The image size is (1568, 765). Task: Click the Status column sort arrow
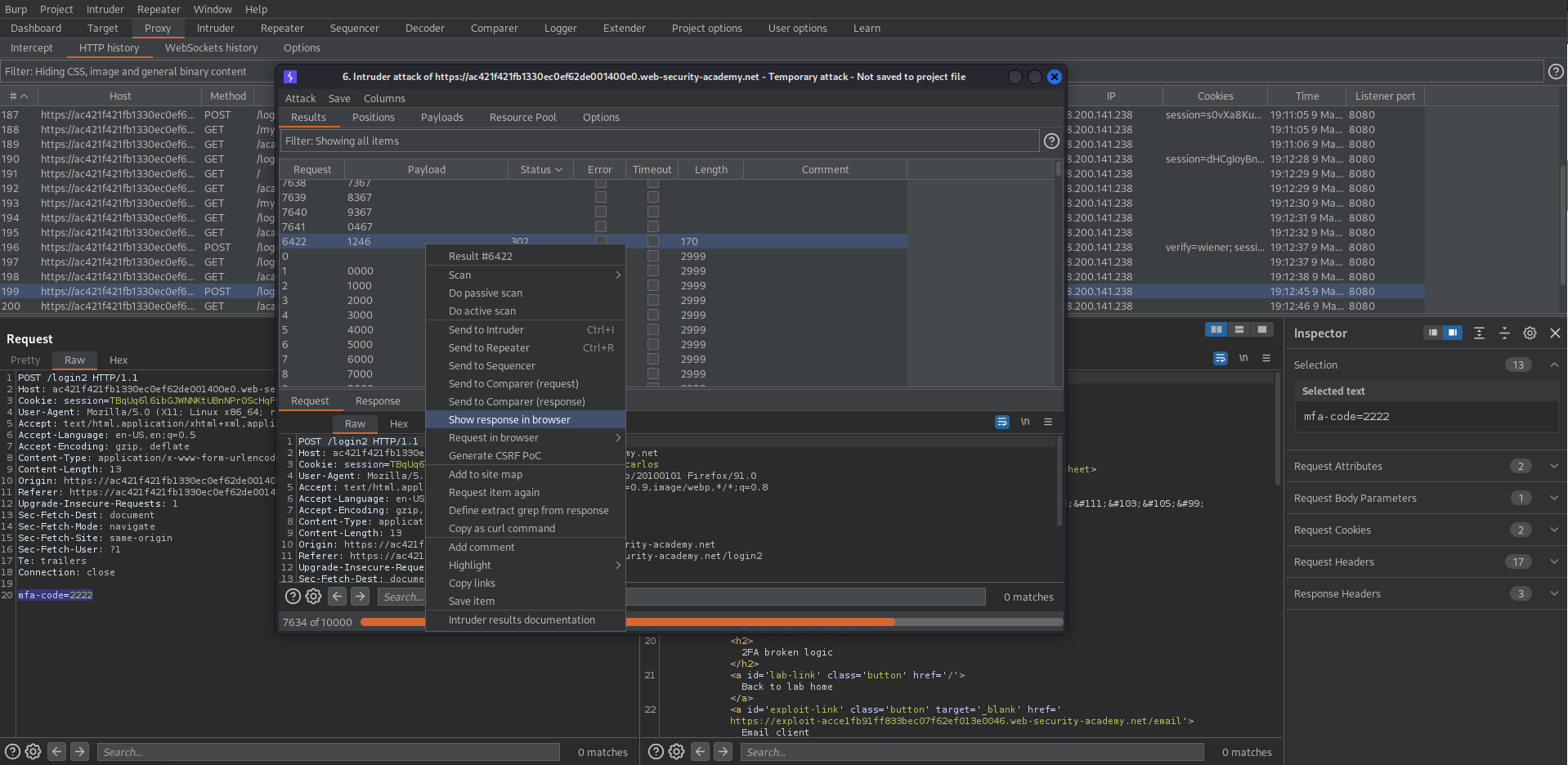point(559,169)
